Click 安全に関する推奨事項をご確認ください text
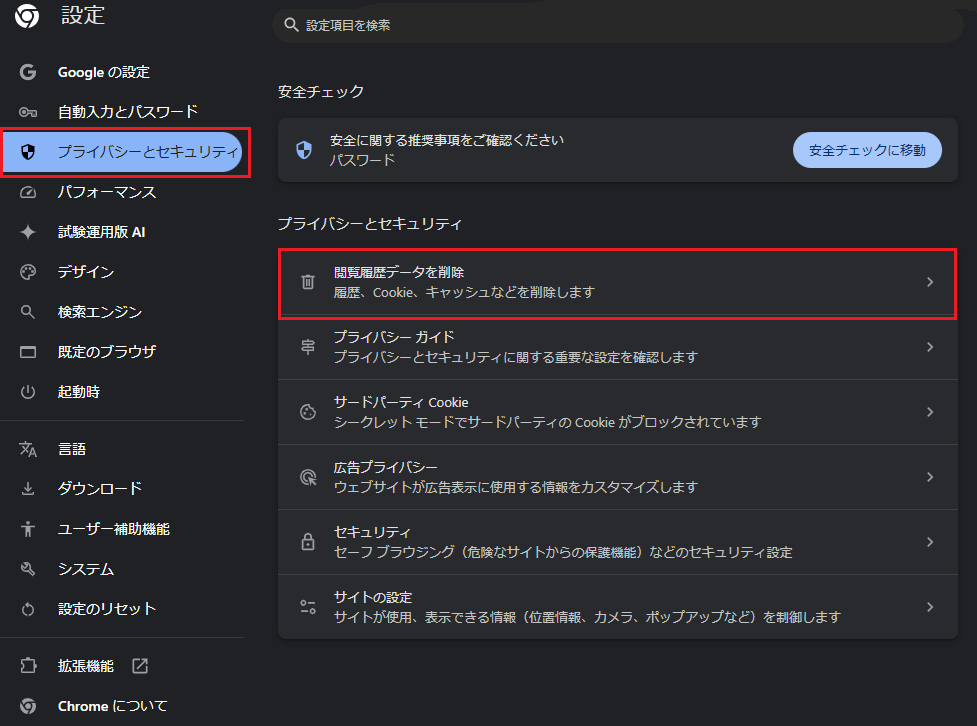The height and width of the screenshot is (726, 977). [x=447, y=140]
